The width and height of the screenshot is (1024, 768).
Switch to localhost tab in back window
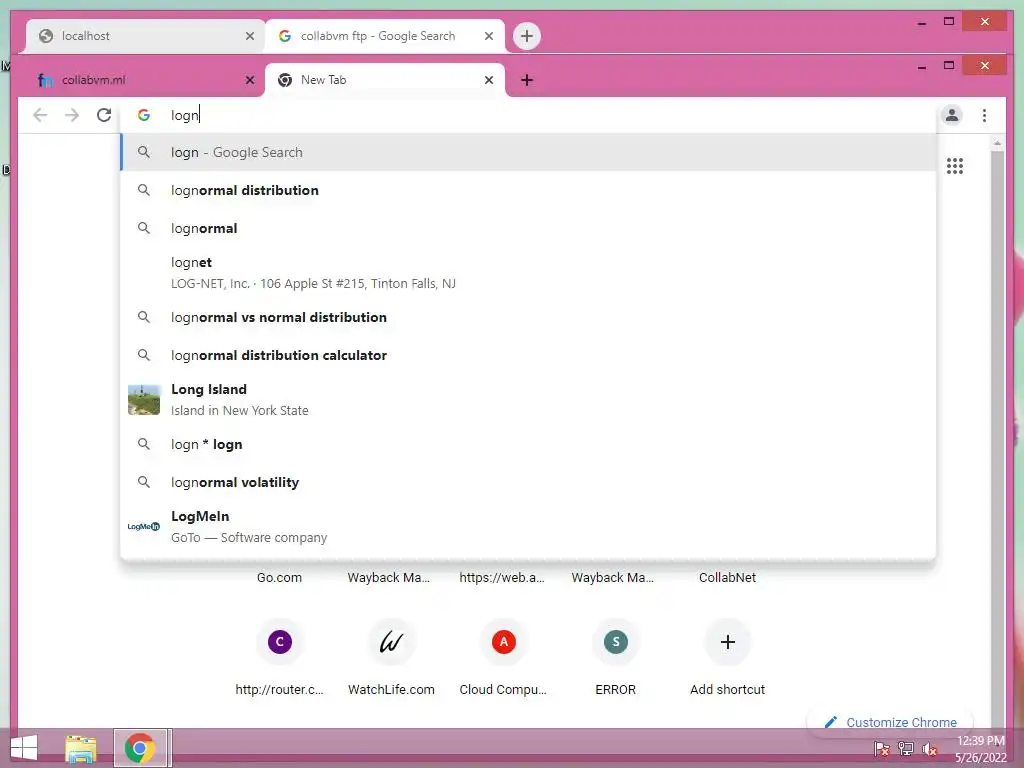pyautogui.click(x=145, y=36)
